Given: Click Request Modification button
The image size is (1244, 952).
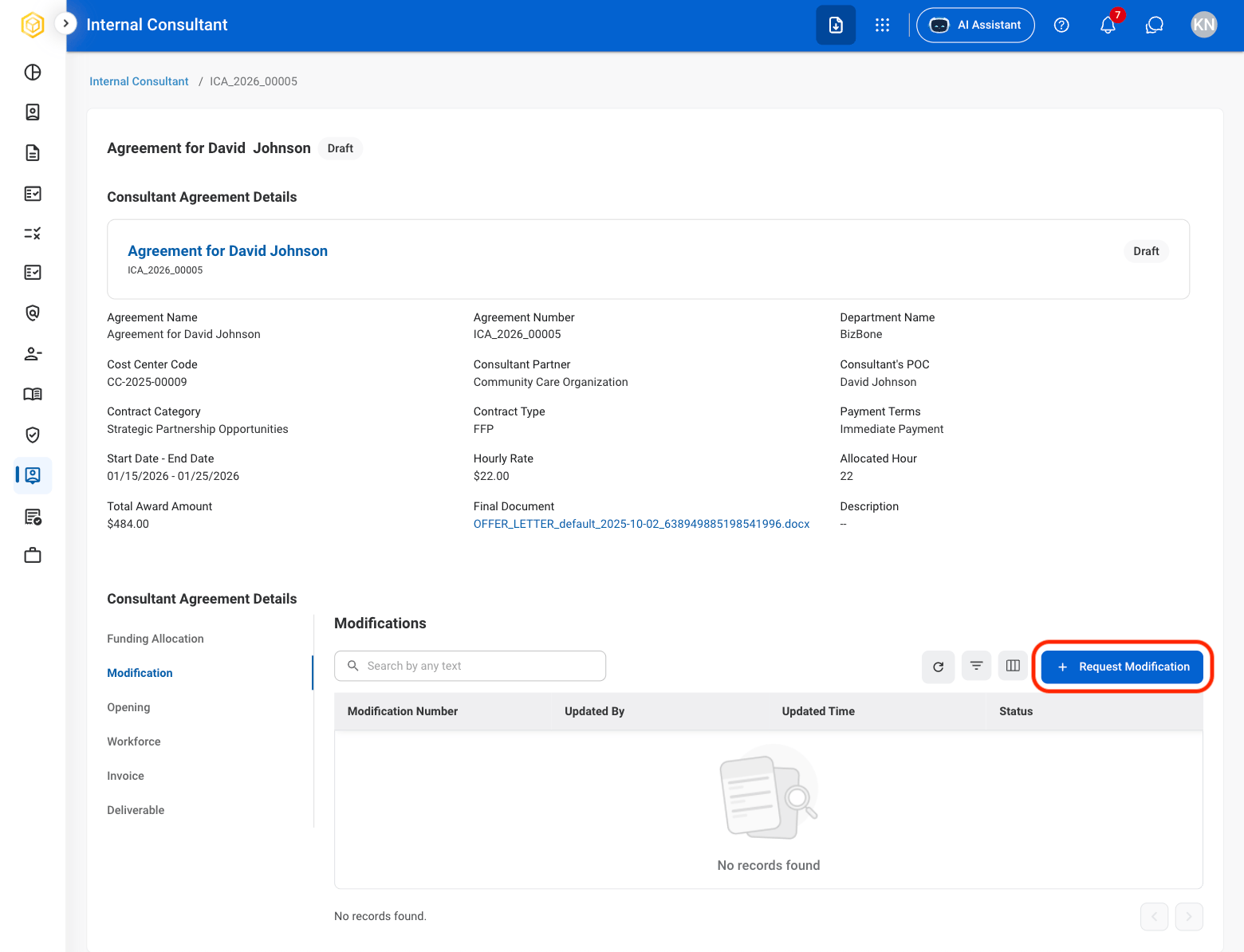Looking at the screenshot, I should click(x=1122, y=667).
